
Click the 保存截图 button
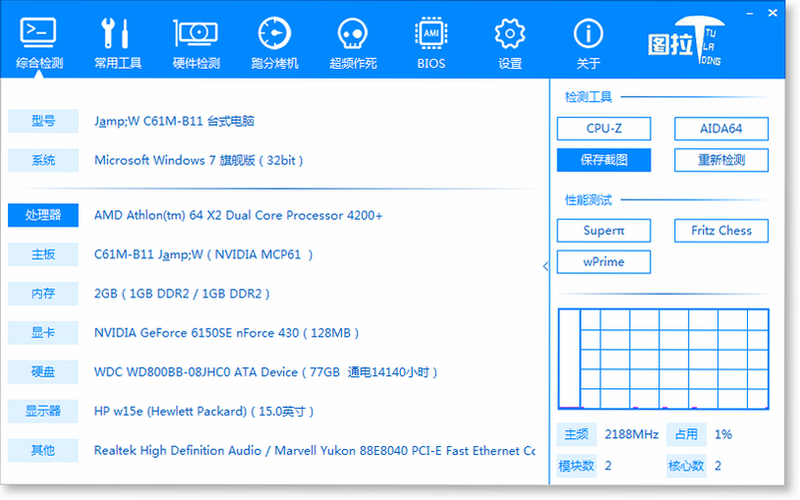tap(604, 160)
